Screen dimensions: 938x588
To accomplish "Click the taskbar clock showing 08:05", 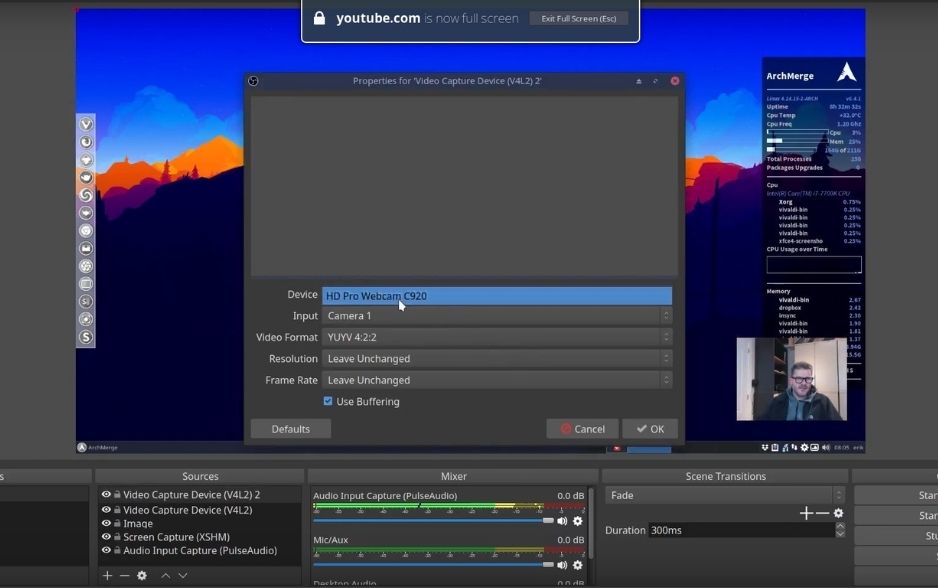I will 842,447.
